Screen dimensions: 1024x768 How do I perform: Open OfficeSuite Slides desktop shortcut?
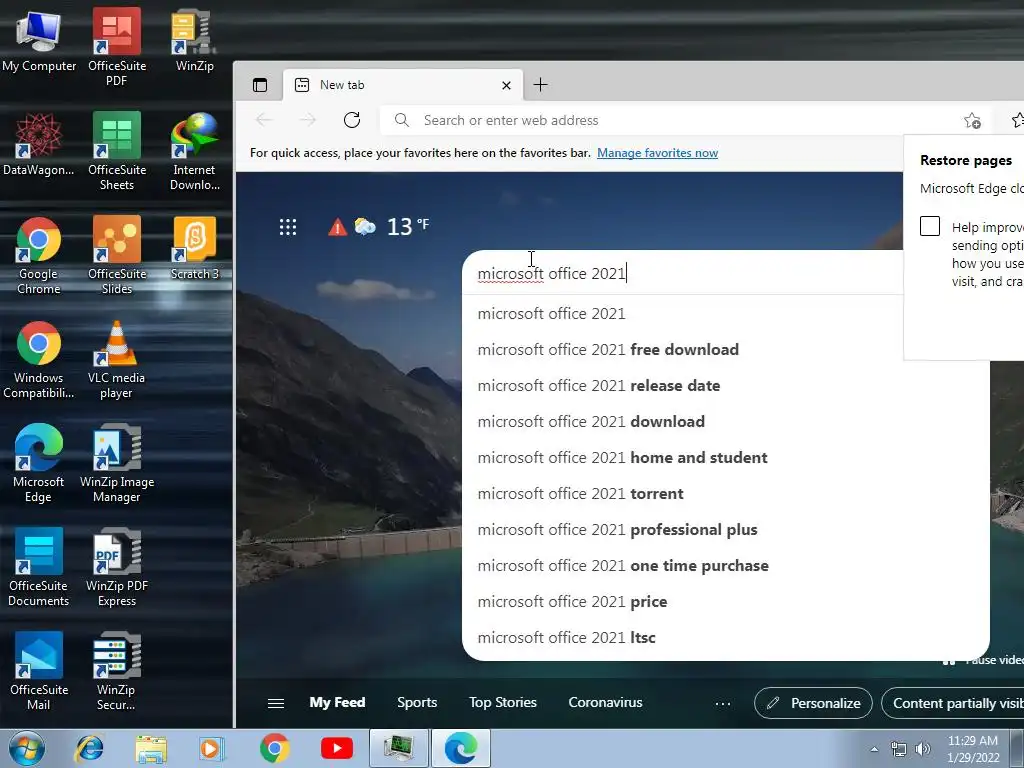click(x=117, y=255)
